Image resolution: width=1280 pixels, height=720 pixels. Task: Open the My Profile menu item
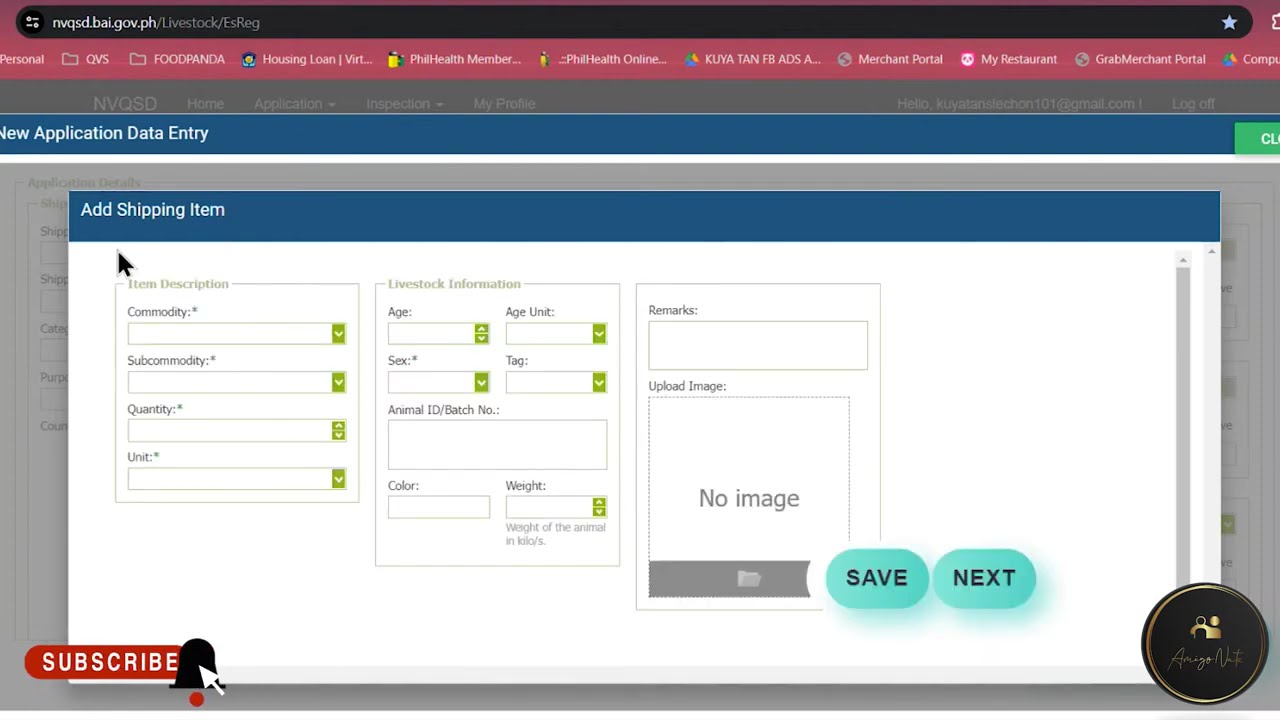[x=504, y=104]
